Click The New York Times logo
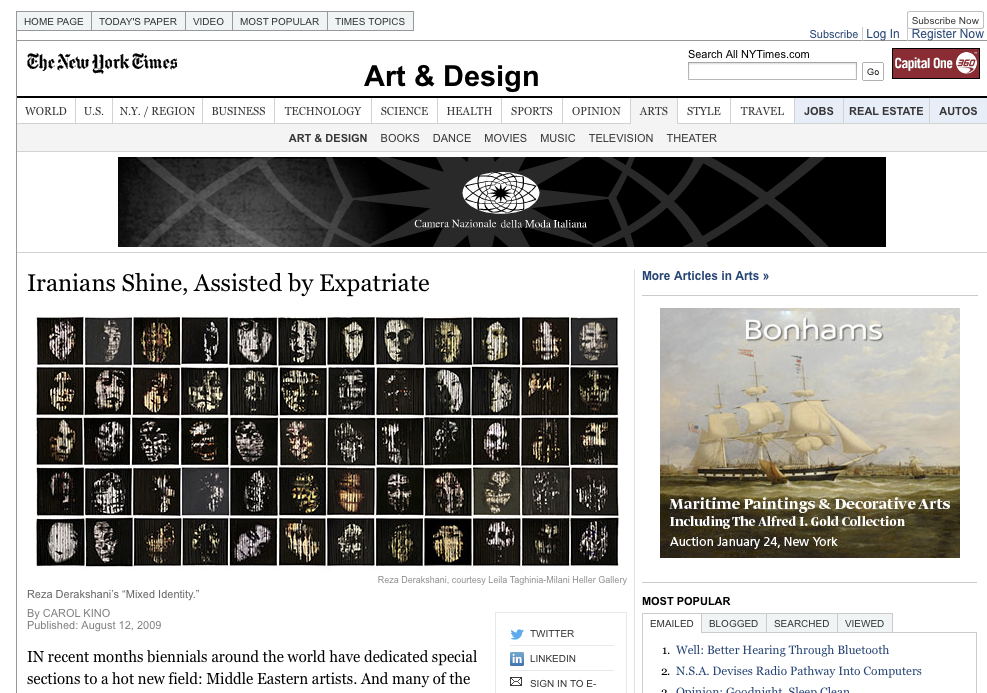Screen dimensions: 987x693 pos(102,62)
